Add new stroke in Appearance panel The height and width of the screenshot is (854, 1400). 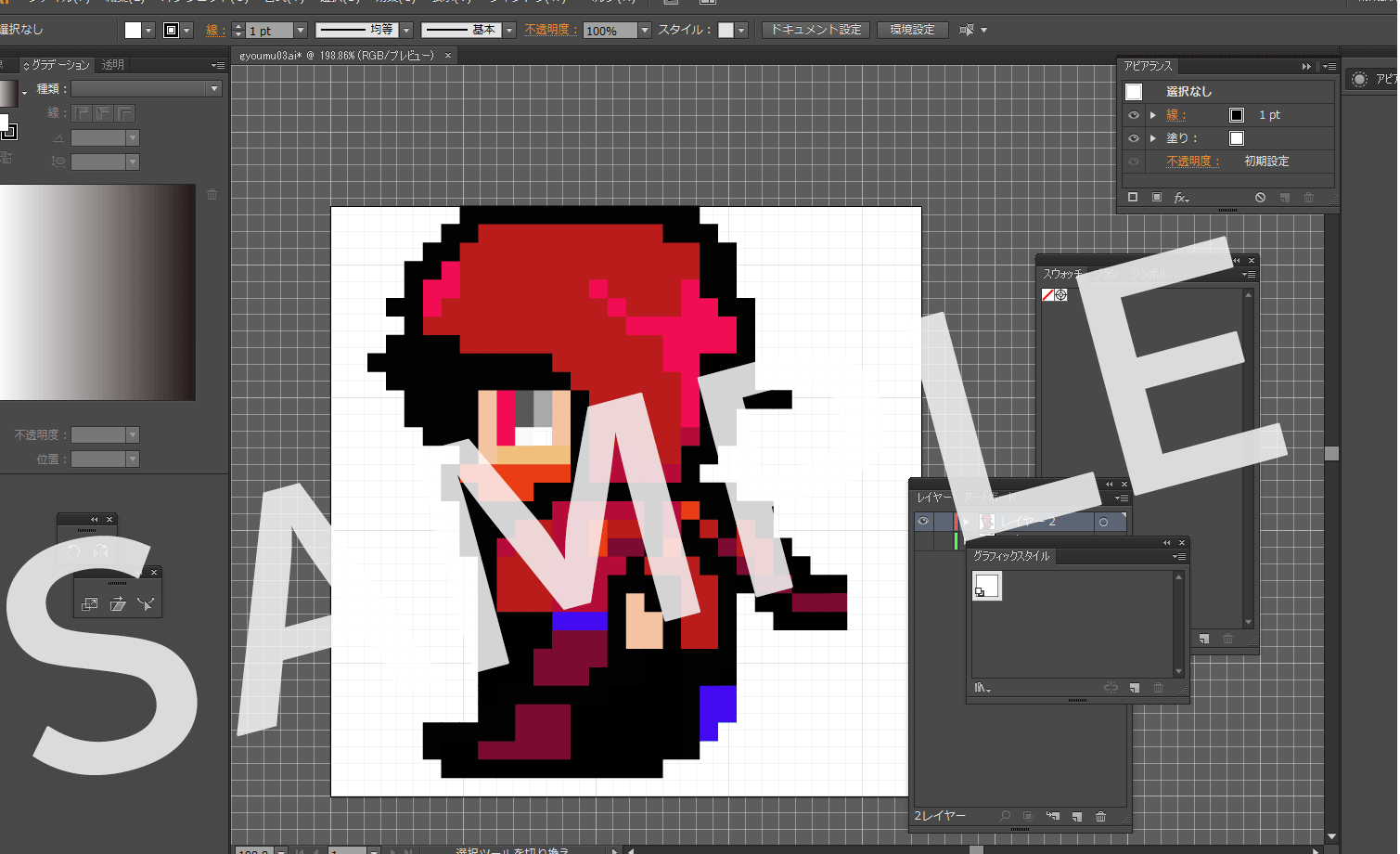1133,198
